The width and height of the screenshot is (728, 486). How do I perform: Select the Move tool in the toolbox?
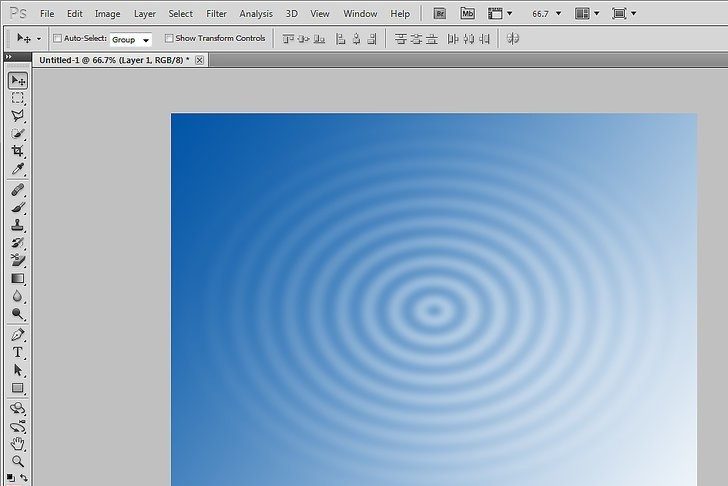(18, 81)
